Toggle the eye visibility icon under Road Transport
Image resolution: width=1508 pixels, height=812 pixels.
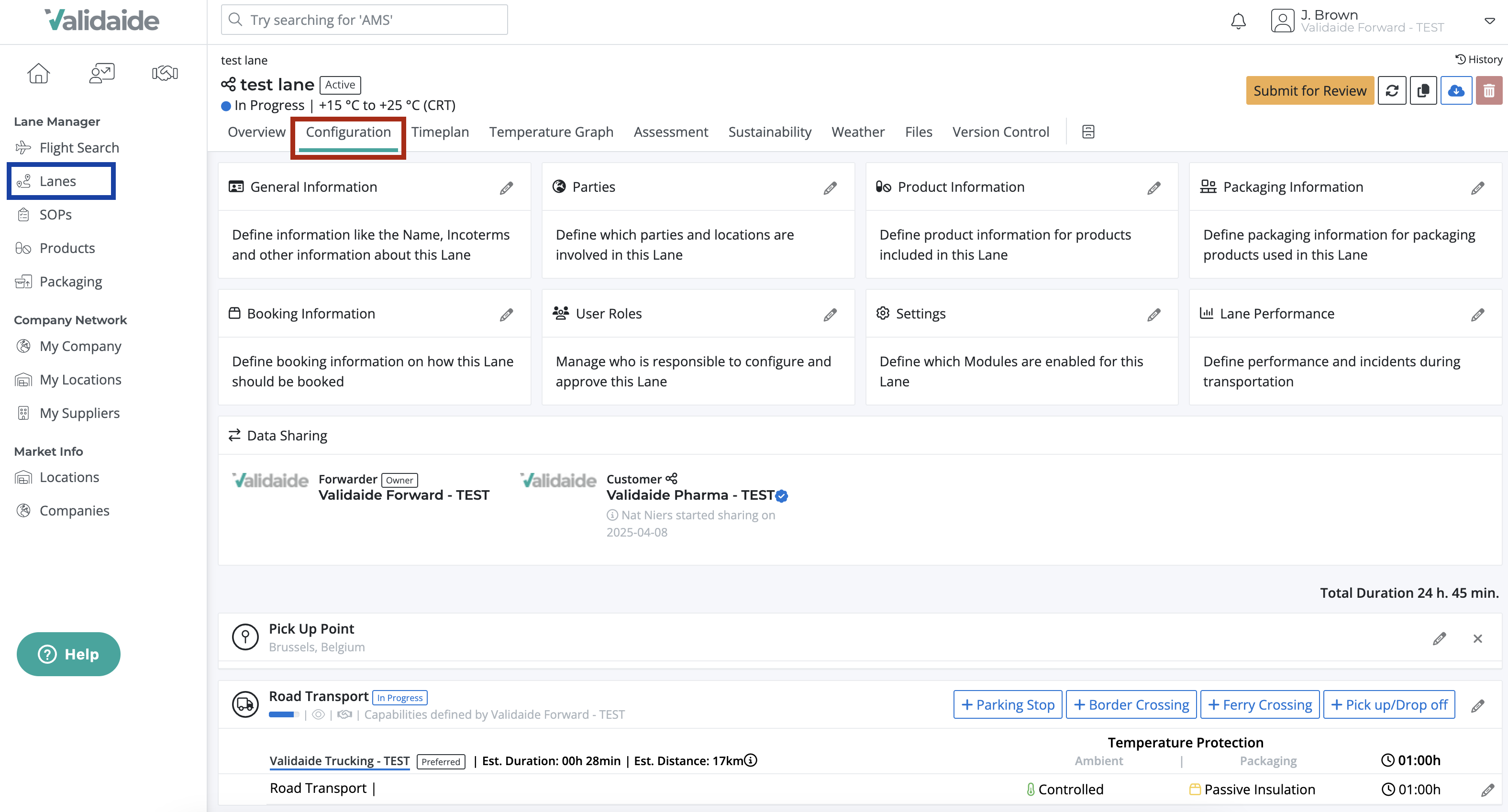coord(318,715)
